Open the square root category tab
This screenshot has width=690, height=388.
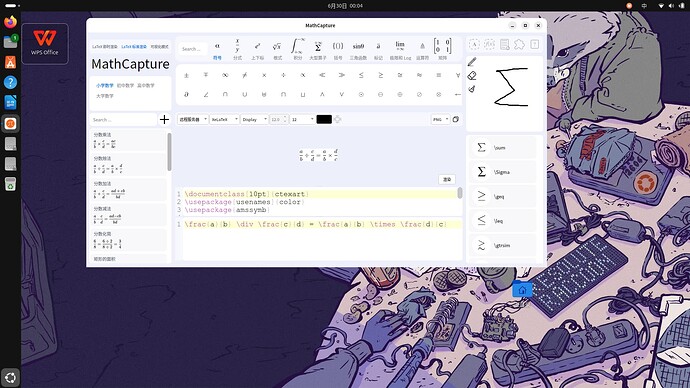277,49
